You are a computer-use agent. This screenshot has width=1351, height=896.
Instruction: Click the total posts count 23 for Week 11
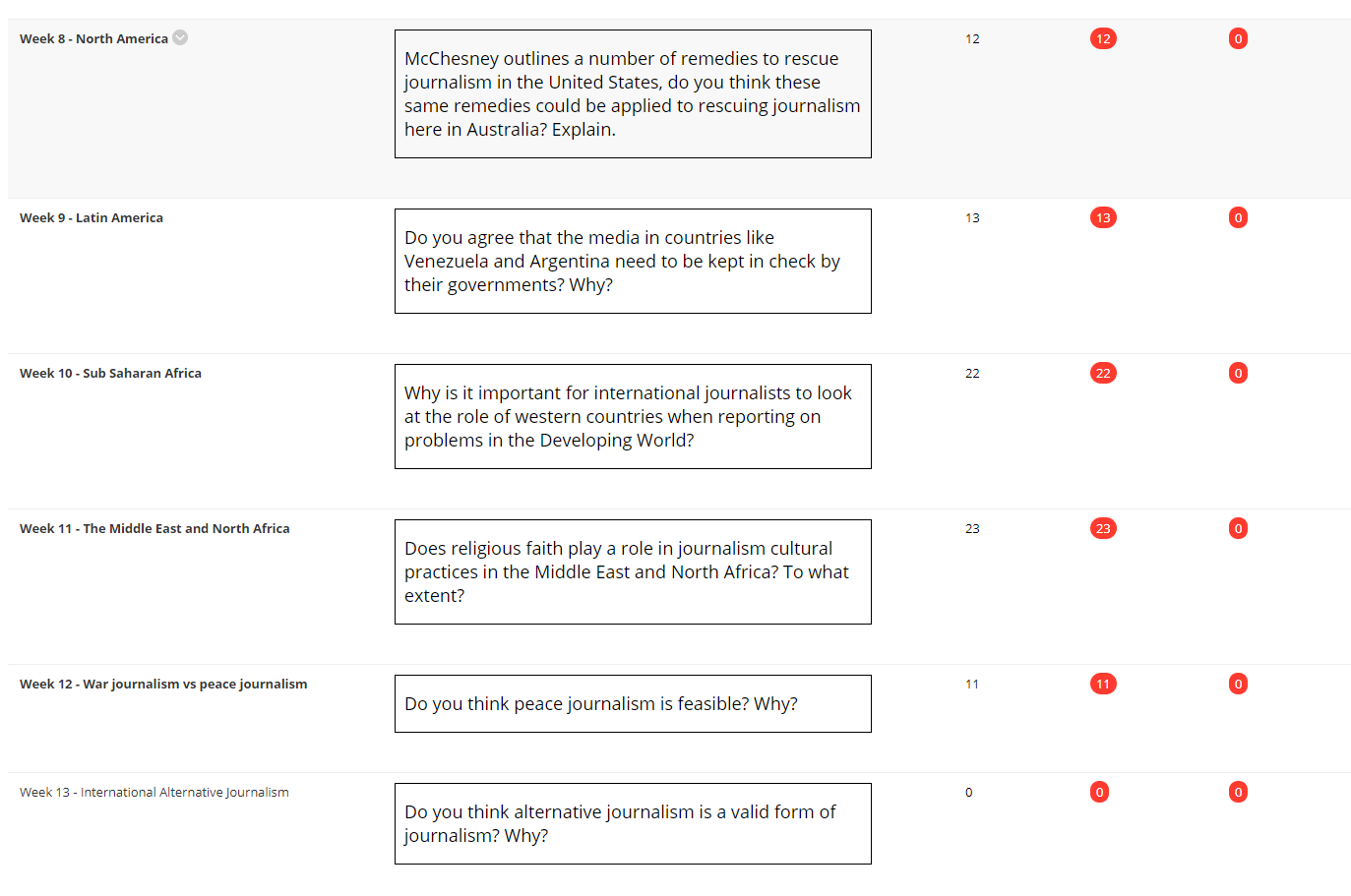coord(972,528)
